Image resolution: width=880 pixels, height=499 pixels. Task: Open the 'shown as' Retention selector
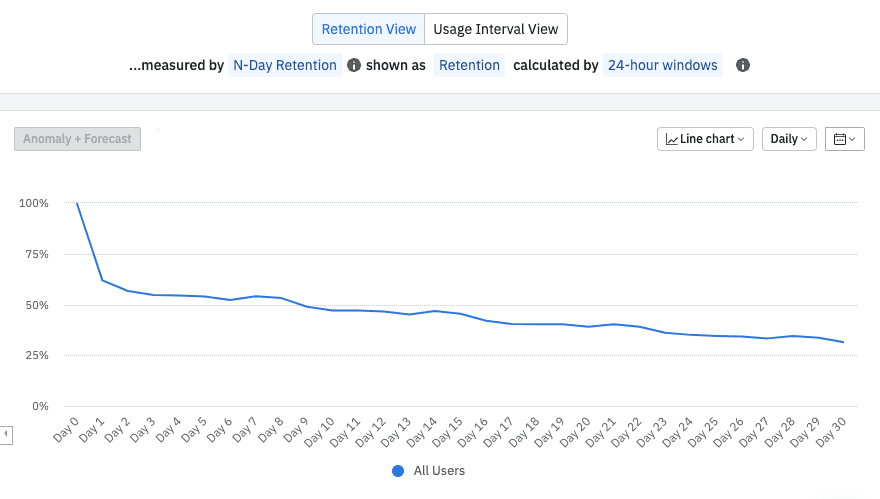click(x=469, y=66)
